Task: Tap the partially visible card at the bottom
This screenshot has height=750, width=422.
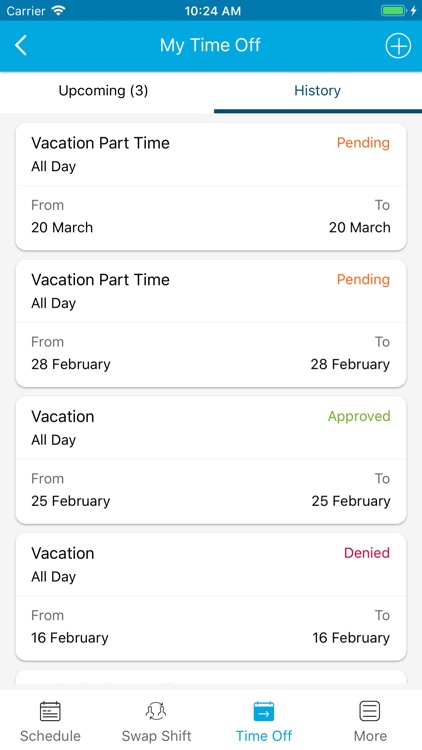Action: 211,679
